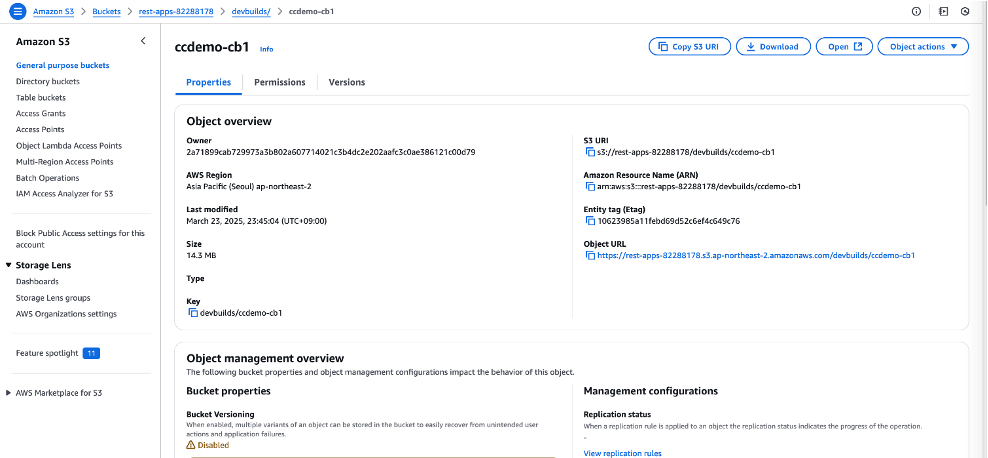The height and width of the screenshot is (458, 988).
Task: Click the devbuilds/ccdemo-cb1 key text
Action: coord(241,312)
